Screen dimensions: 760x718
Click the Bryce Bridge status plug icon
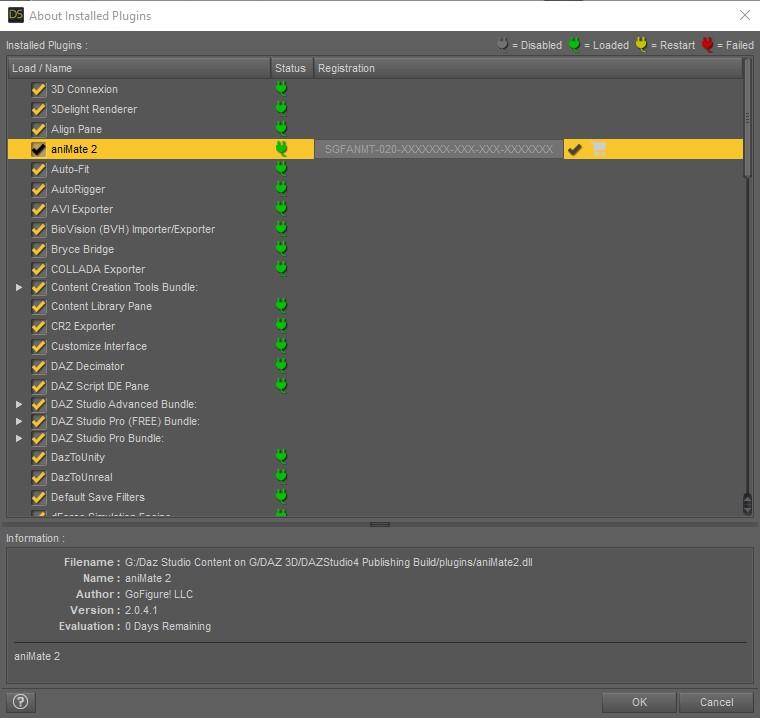pos(281,248)
